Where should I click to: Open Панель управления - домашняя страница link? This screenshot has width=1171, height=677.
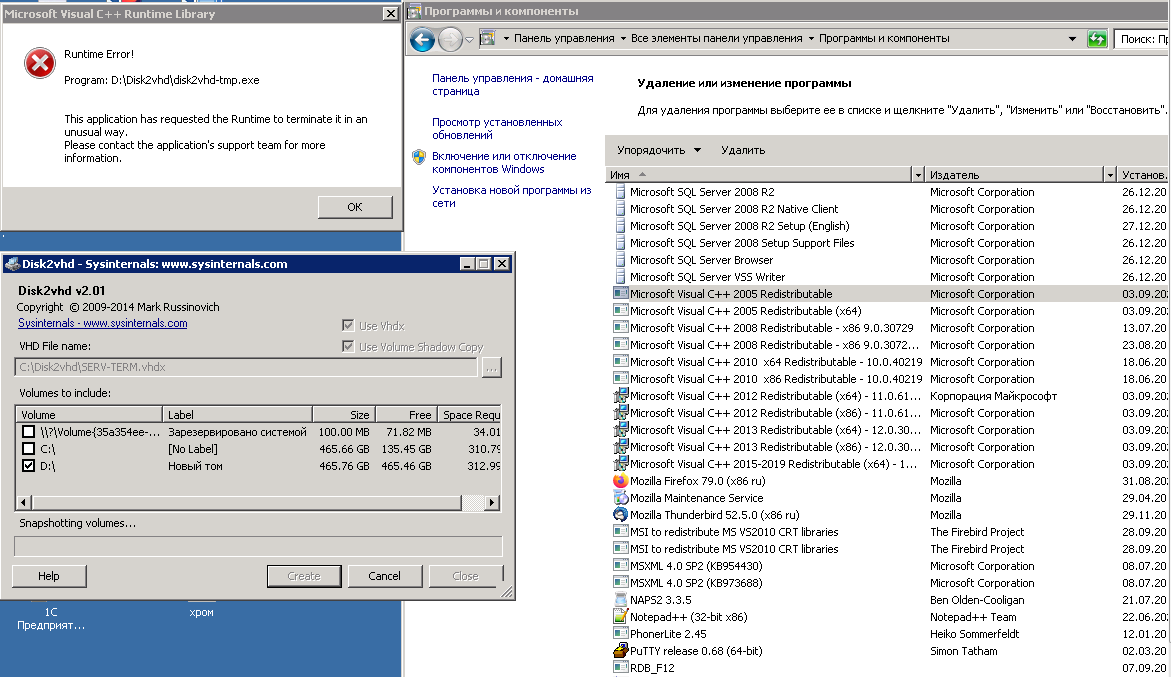[512, 84]
